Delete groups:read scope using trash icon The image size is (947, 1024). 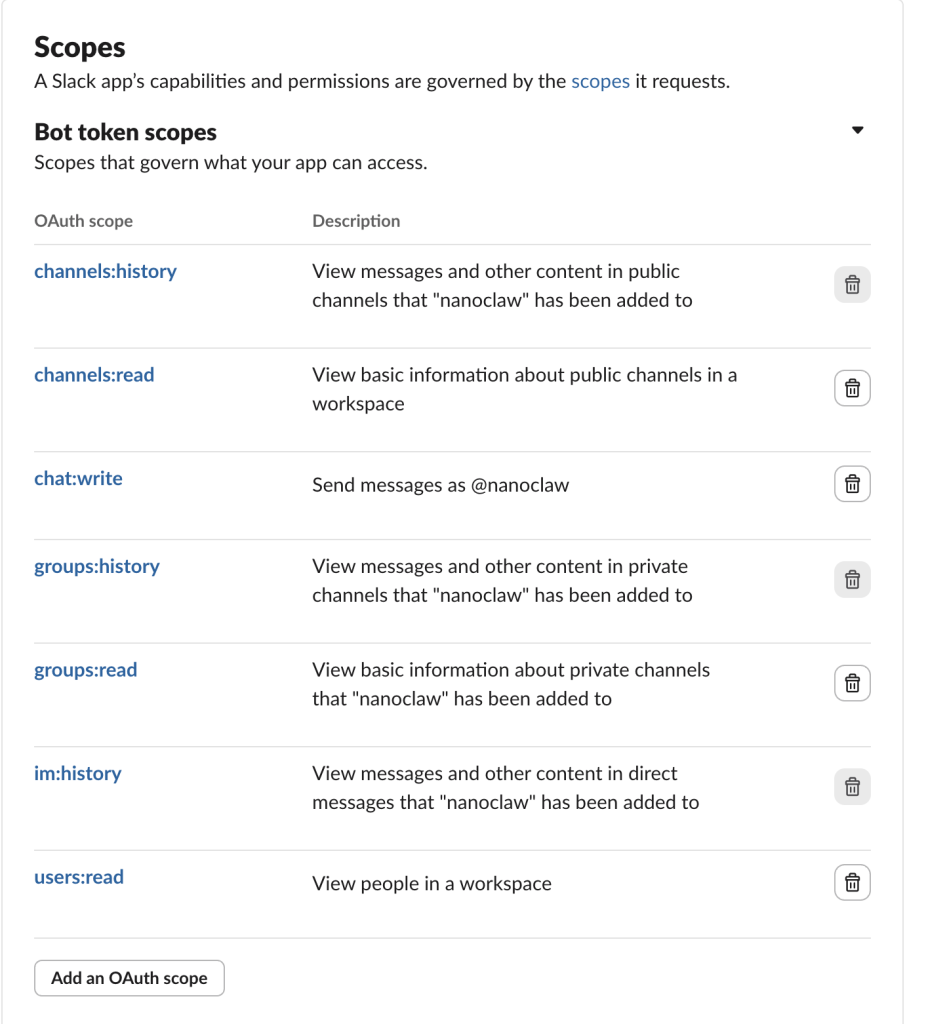click(852, 683)
